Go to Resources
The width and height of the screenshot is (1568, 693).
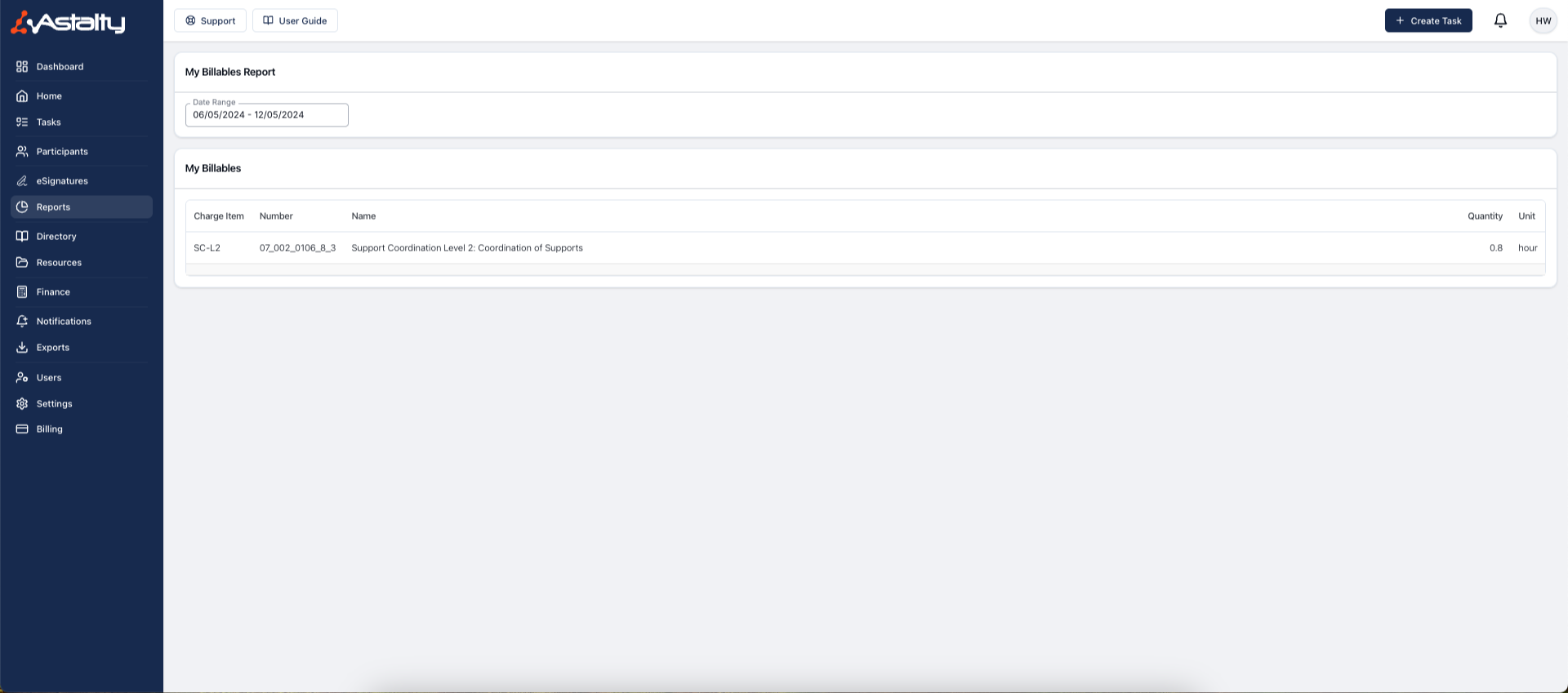click(x=59, y=263)
